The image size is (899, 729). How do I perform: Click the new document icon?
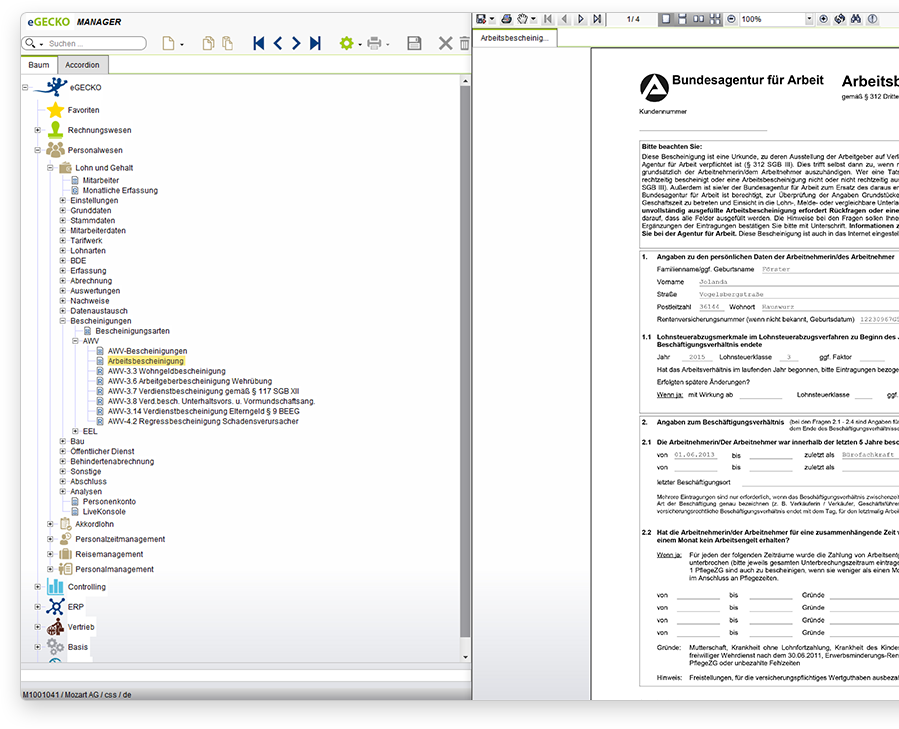point(168,43)
